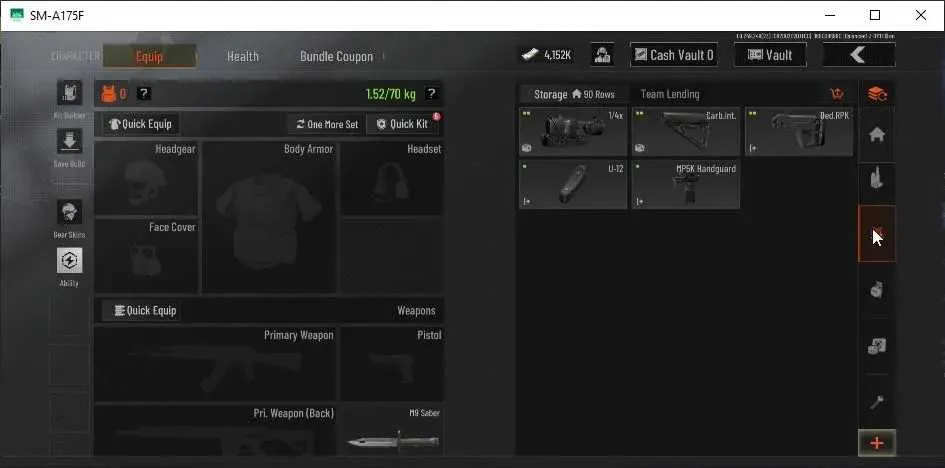945x468 pixels.
Task: Click the friends icon next to cash balance
Action: click(602, 55)
